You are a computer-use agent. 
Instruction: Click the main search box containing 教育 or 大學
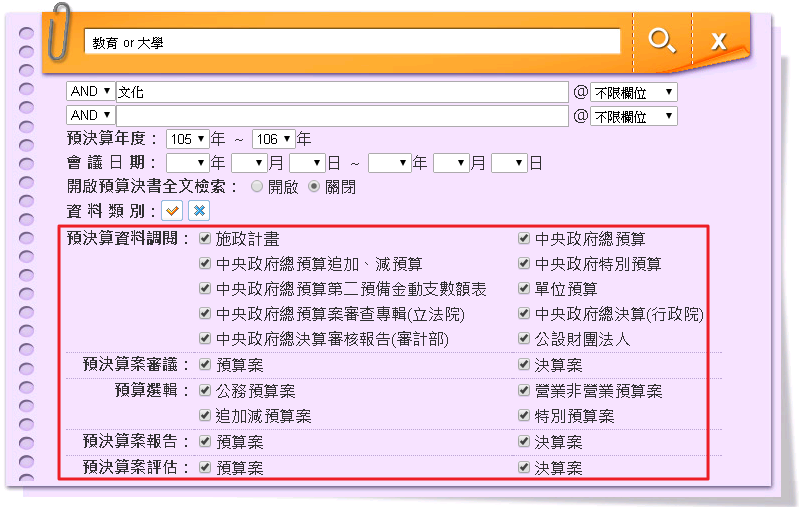[x=352, y=42]
